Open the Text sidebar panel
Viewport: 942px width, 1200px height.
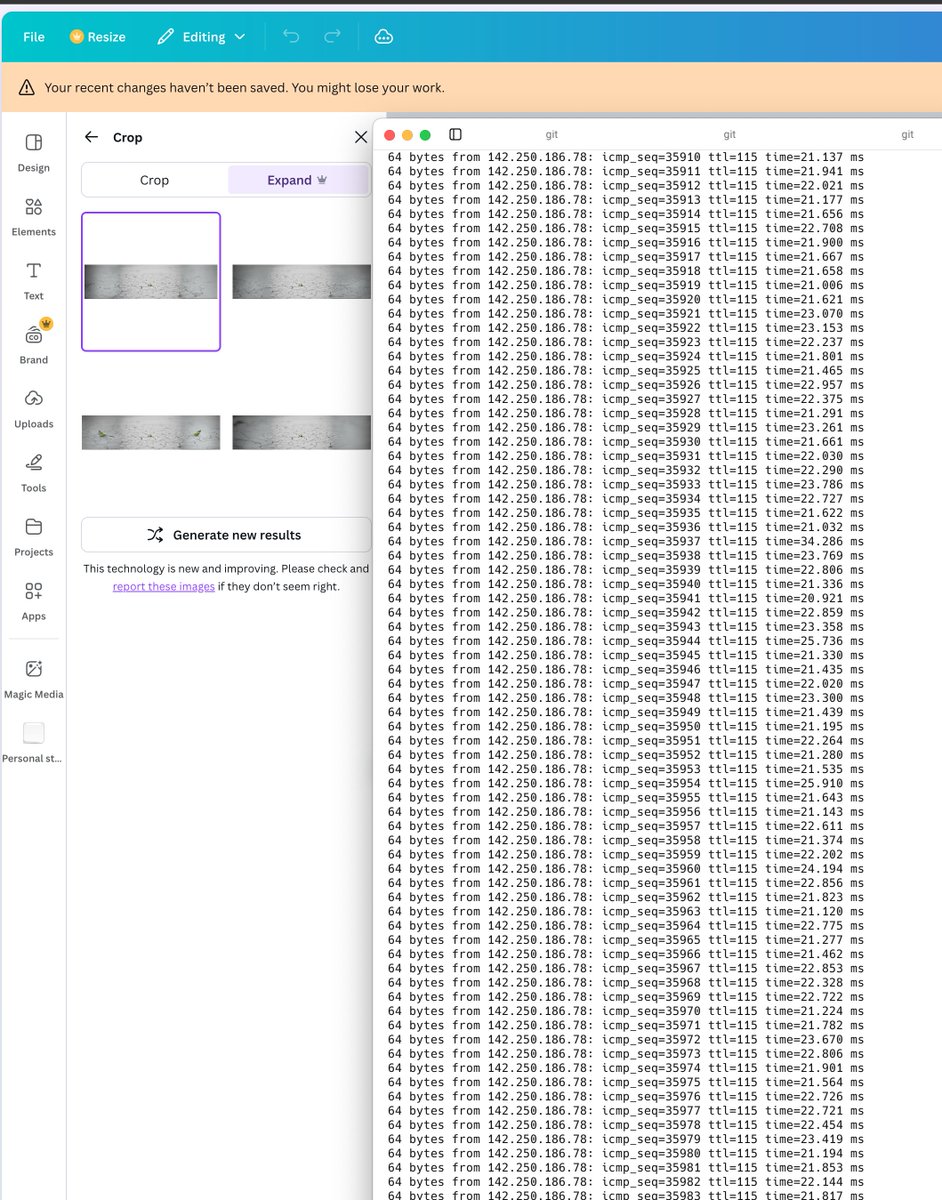[33, 281]
